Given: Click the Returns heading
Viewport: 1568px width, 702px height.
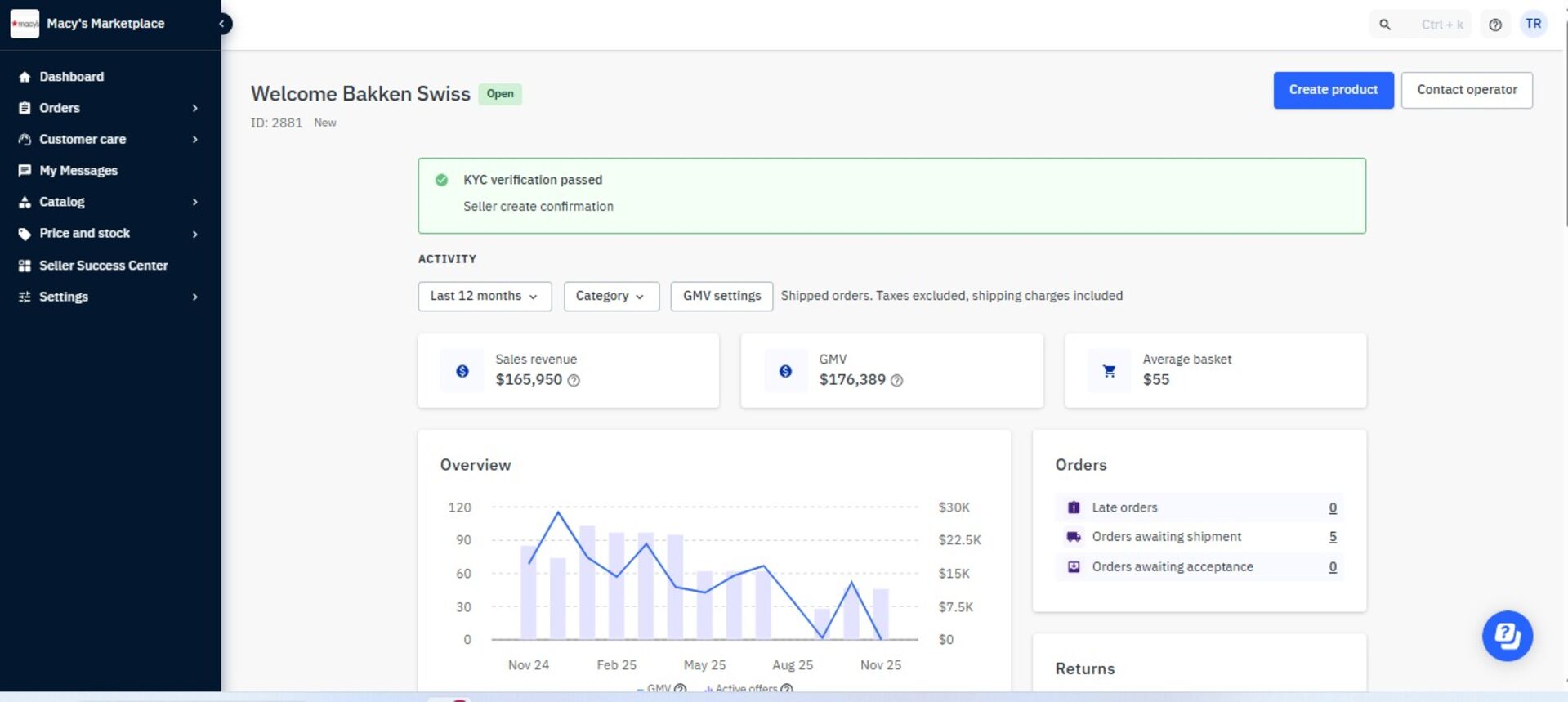Looking at the screenshot, I should [1085, 668].
